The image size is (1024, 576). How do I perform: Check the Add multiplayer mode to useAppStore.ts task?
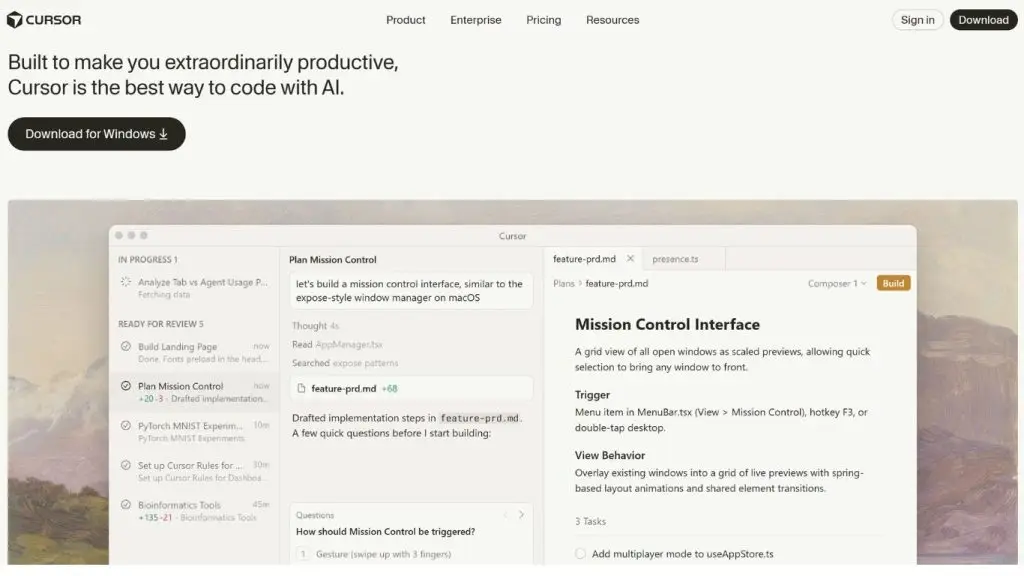[580, 554]
